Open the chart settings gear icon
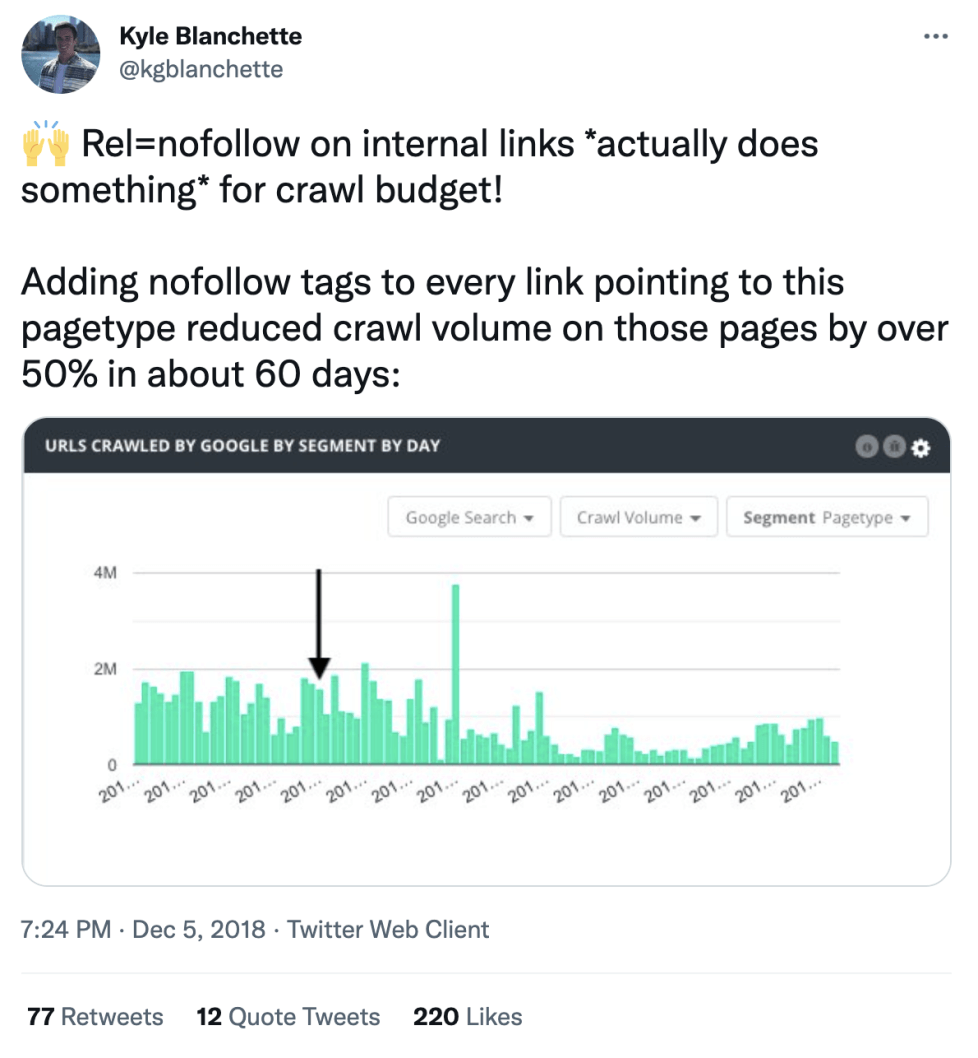The height and width of the screenshot is (1058, 978). (920, 447)
